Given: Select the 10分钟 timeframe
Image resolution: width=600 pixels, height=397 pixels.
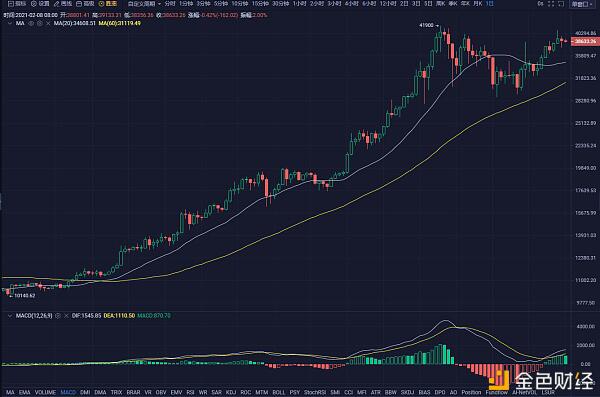Looking at the screenshot, I should point(240,4).
